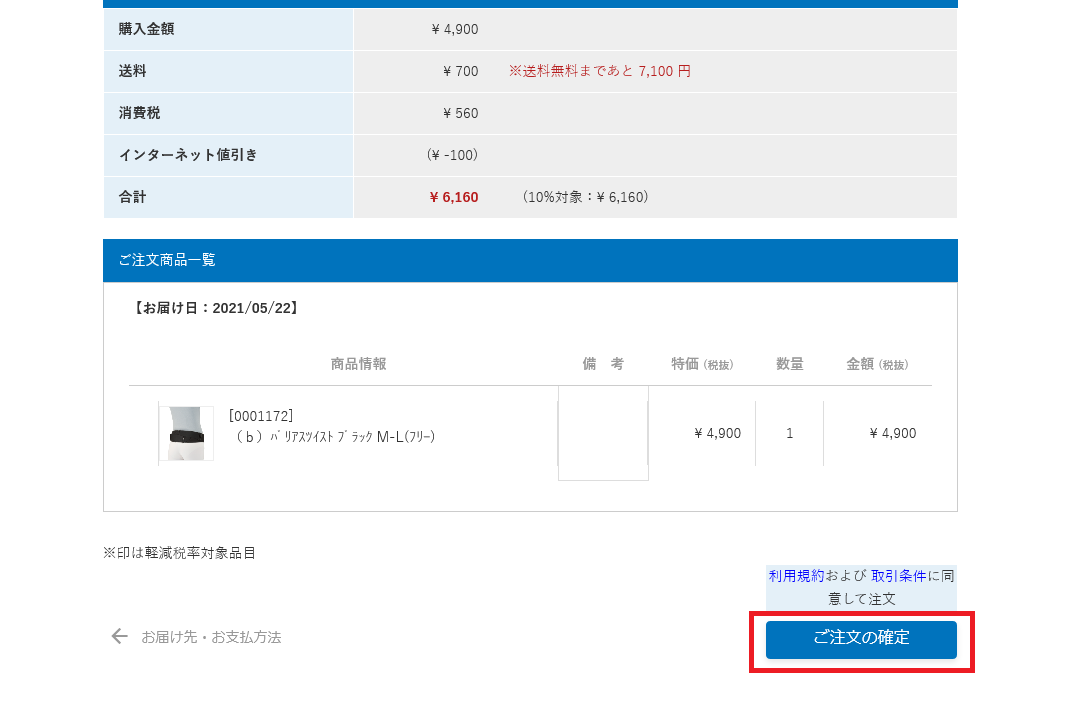The height and width of the screenshot is (716, 1079).
Task: Open the 取引条件 link
Action: [x=899, y=576]
